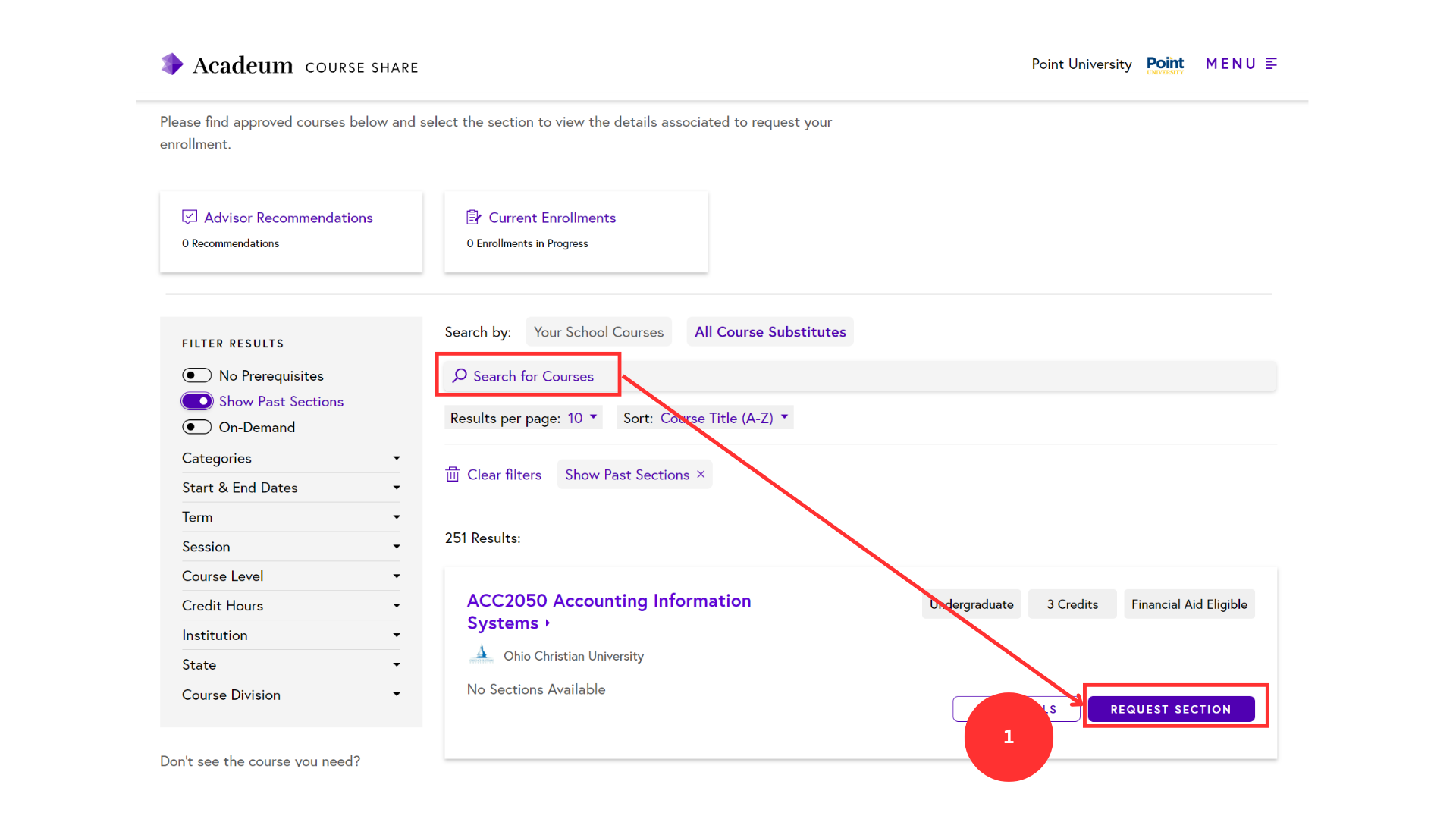Expand the Institution filter

click(x=291, y=635)
